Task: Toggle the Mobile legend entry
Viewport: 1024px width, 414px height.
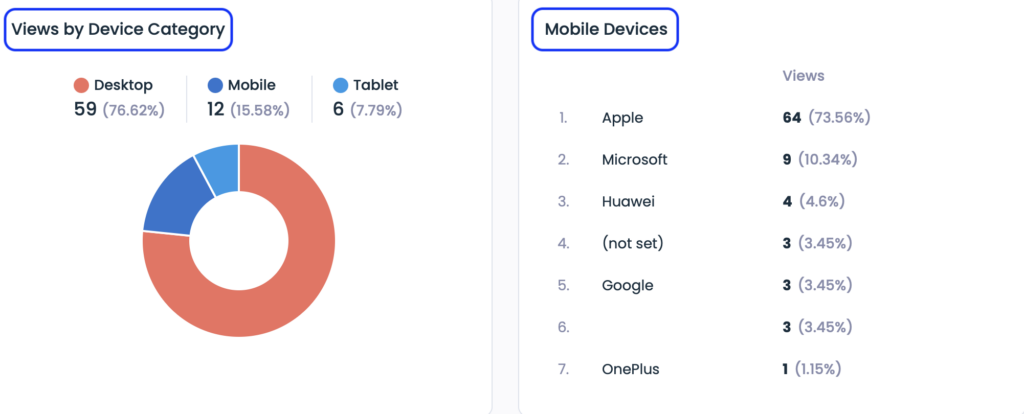Action: click(242, 85)
